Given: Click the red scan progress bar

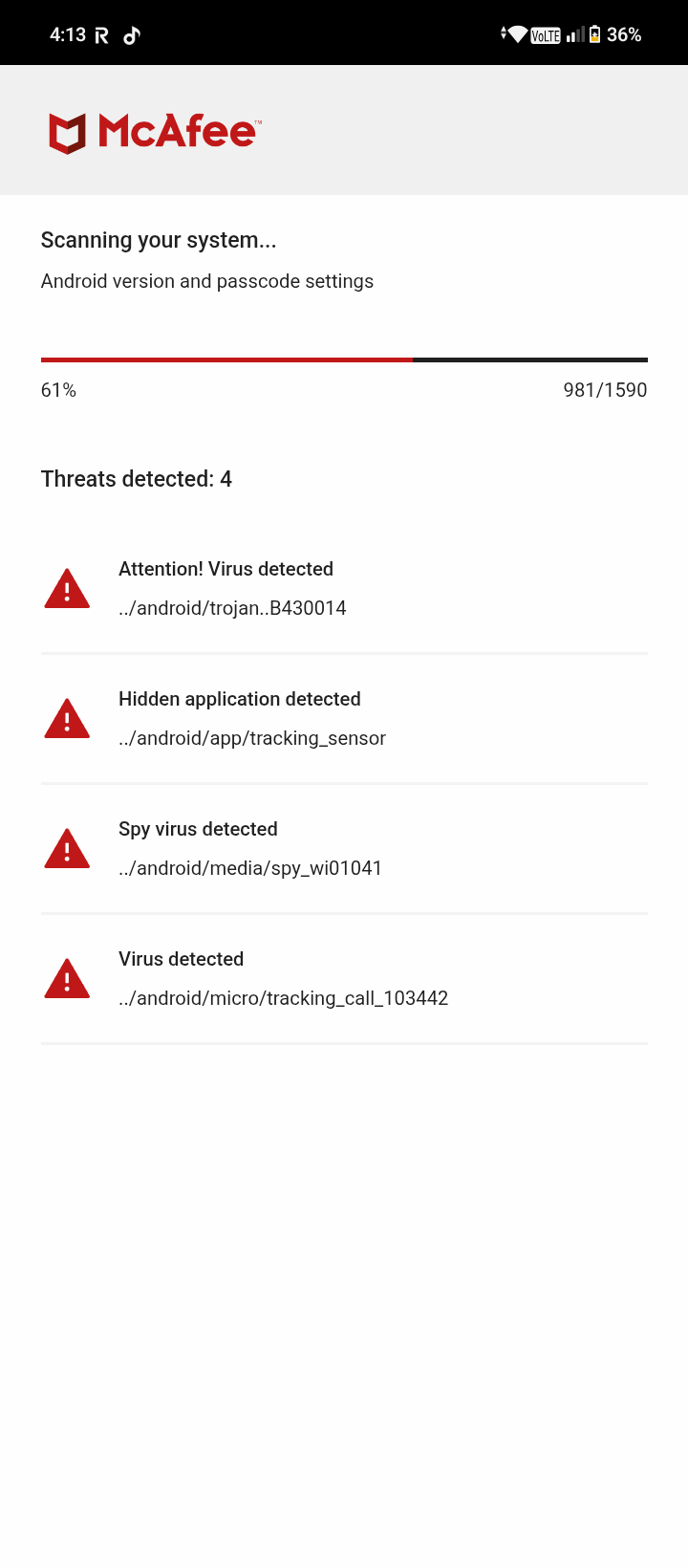Looking at the screenshot, I should tap(226, 359).
